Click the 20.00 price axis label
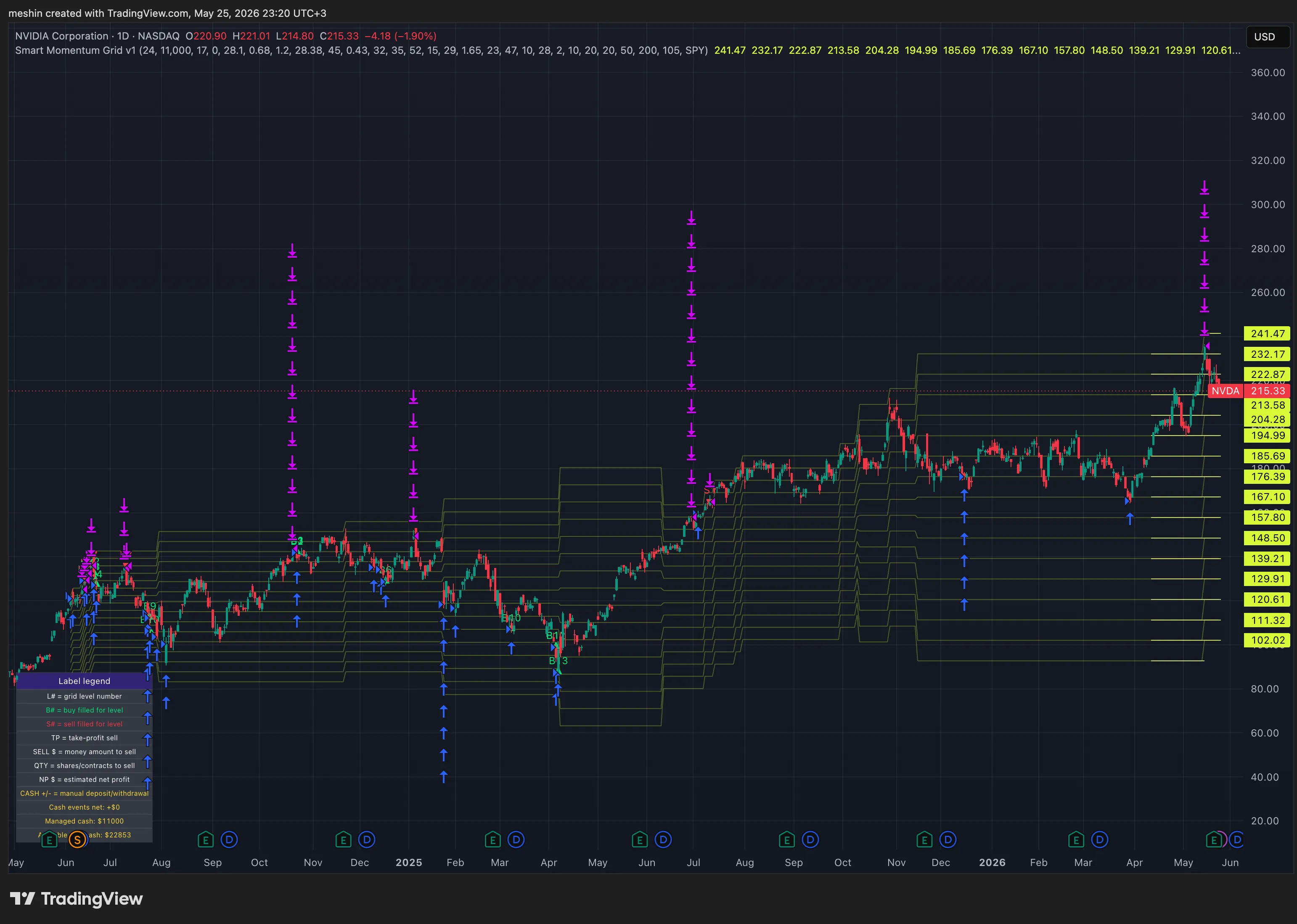This screenshot has width=1297, height=924. (x=1265, y=821)
